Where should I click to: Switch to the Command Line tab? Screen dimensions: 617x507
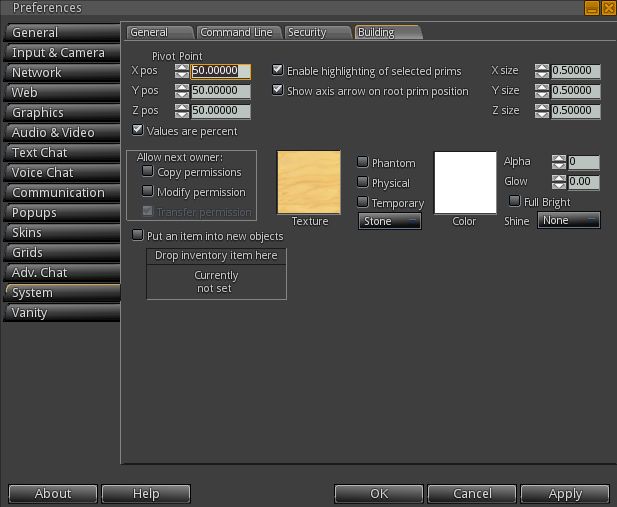click(236, 32)
